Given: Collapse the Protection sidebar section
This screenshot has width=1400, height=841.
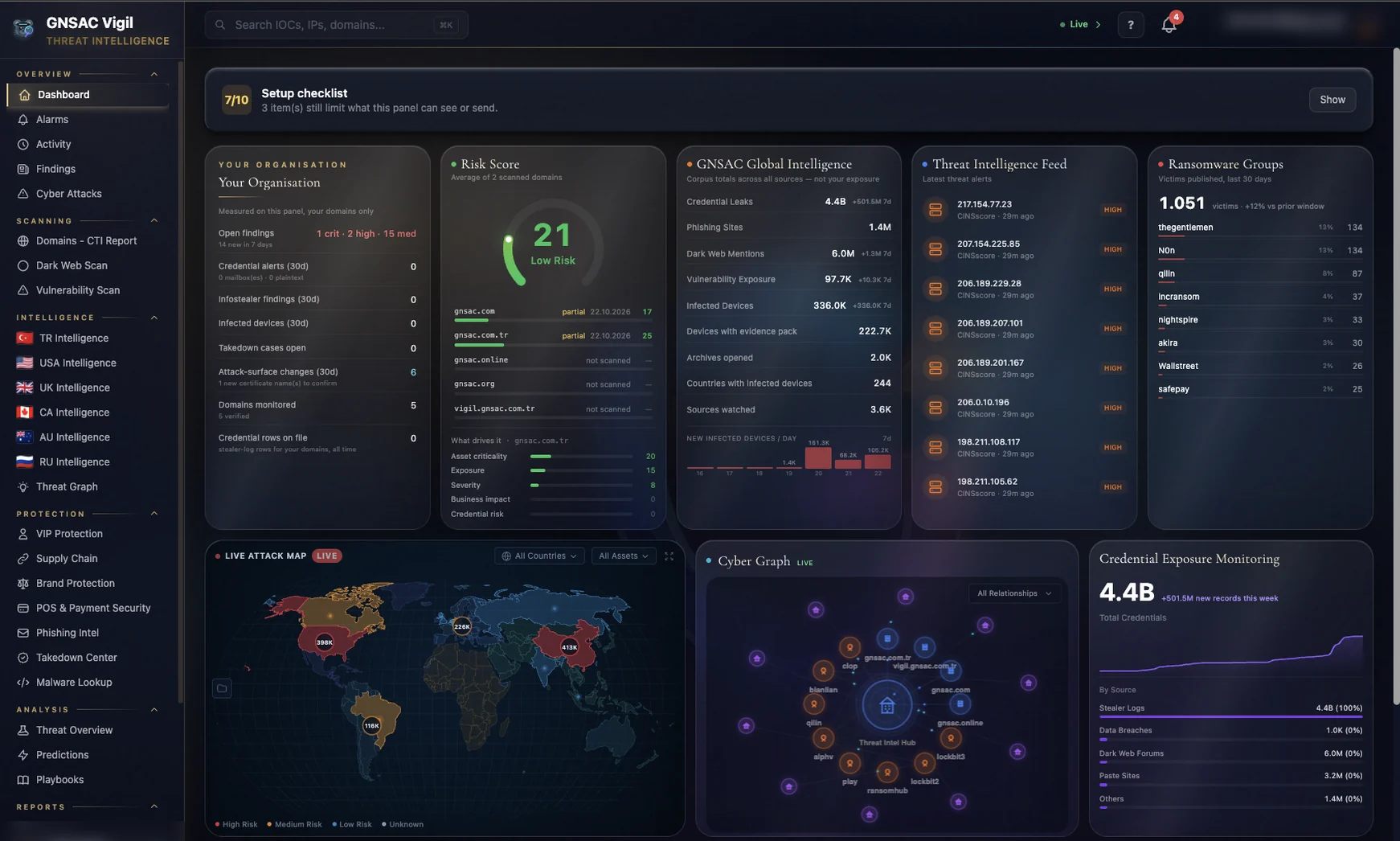Looking at the screenshot, I should pyautogui.click(x=154, y=514).
